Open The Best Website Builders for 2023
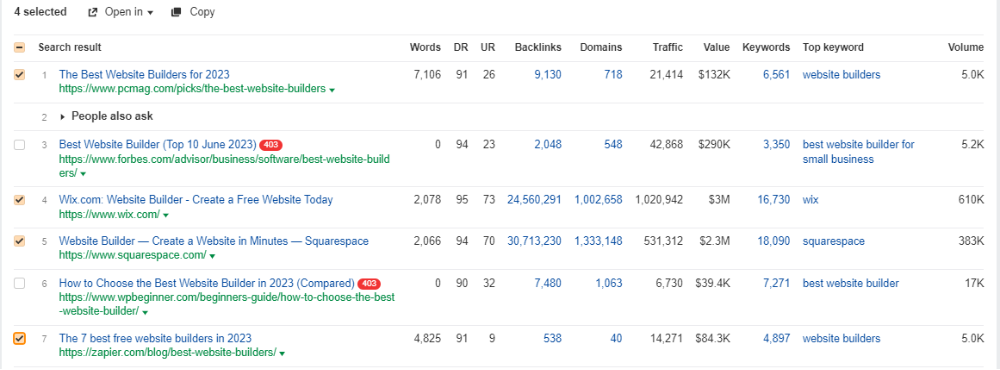This screenshot has width=1000, height=370. pyautogui.click(x=144, y=75)
